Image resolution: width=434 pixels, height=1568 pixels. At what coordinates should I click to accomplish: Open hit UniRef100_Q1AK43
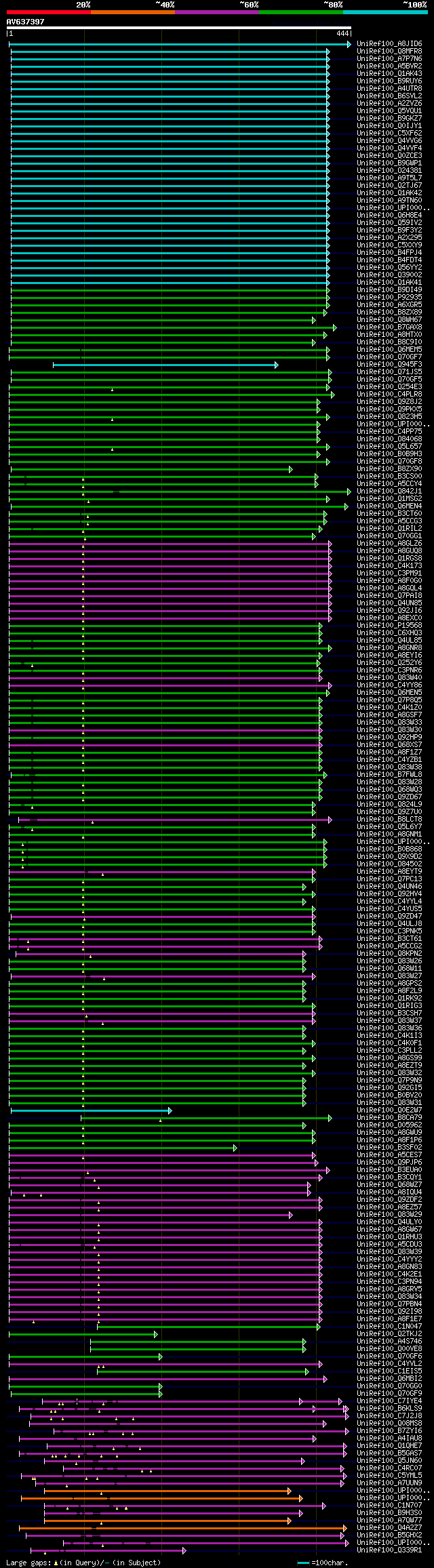389,74
